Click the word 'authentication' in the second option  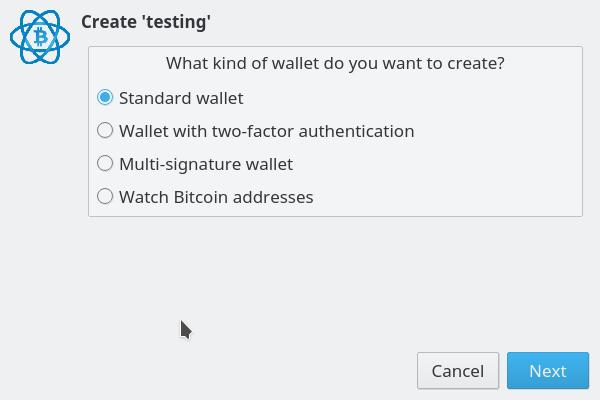click(x=356, y=131)
